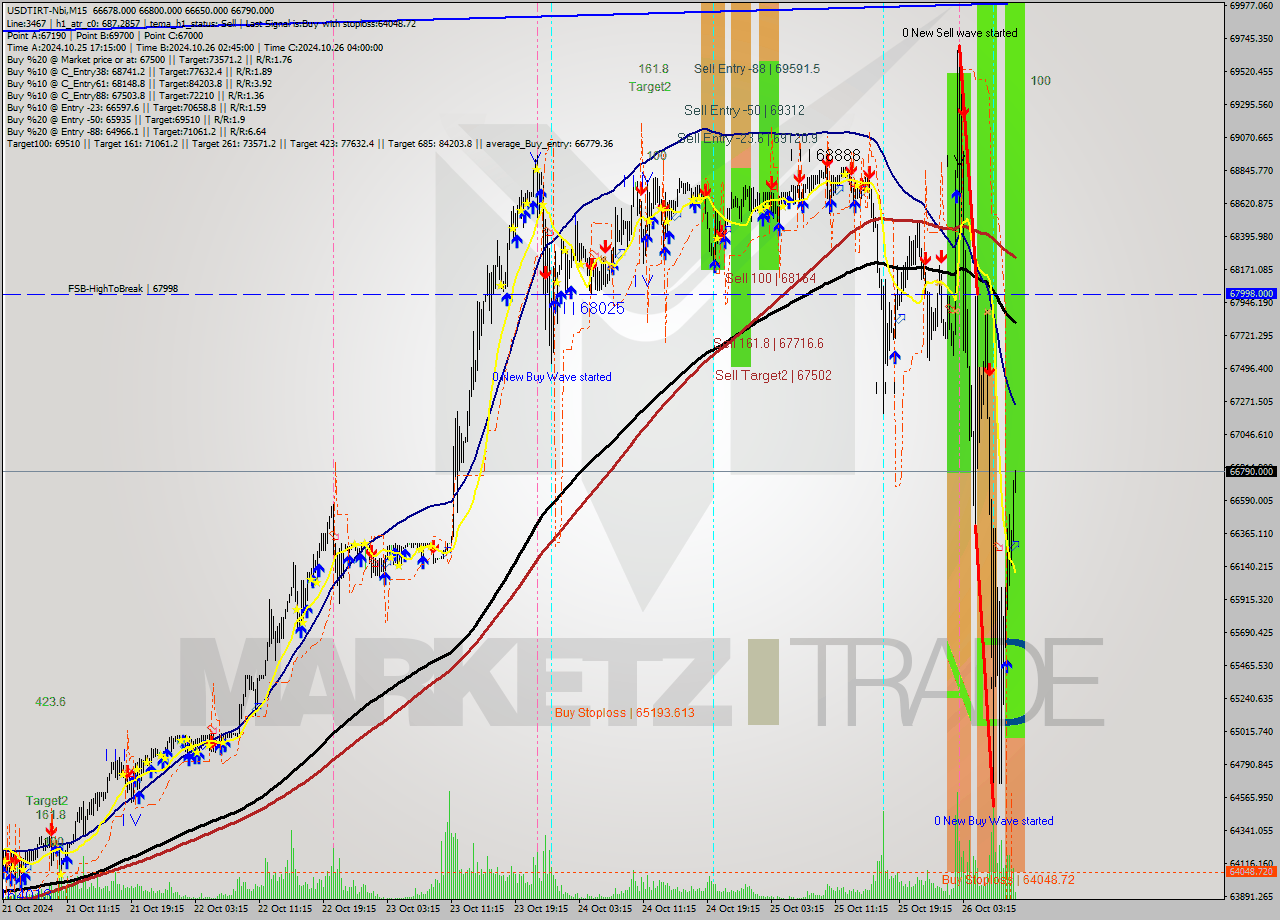Screen dimensions: 1280x920
Task: Select the 68845.770 price axis label
Action: pos(1251,170)
